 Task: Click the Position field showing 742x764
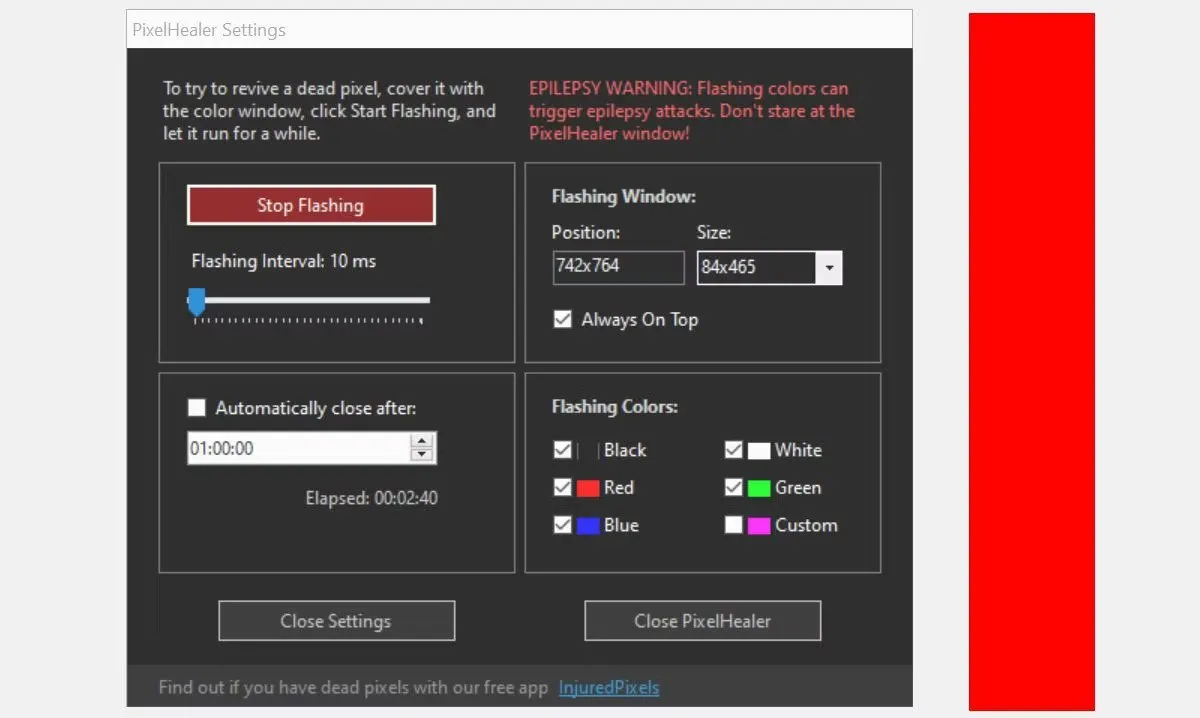click(x=617, y=267)
